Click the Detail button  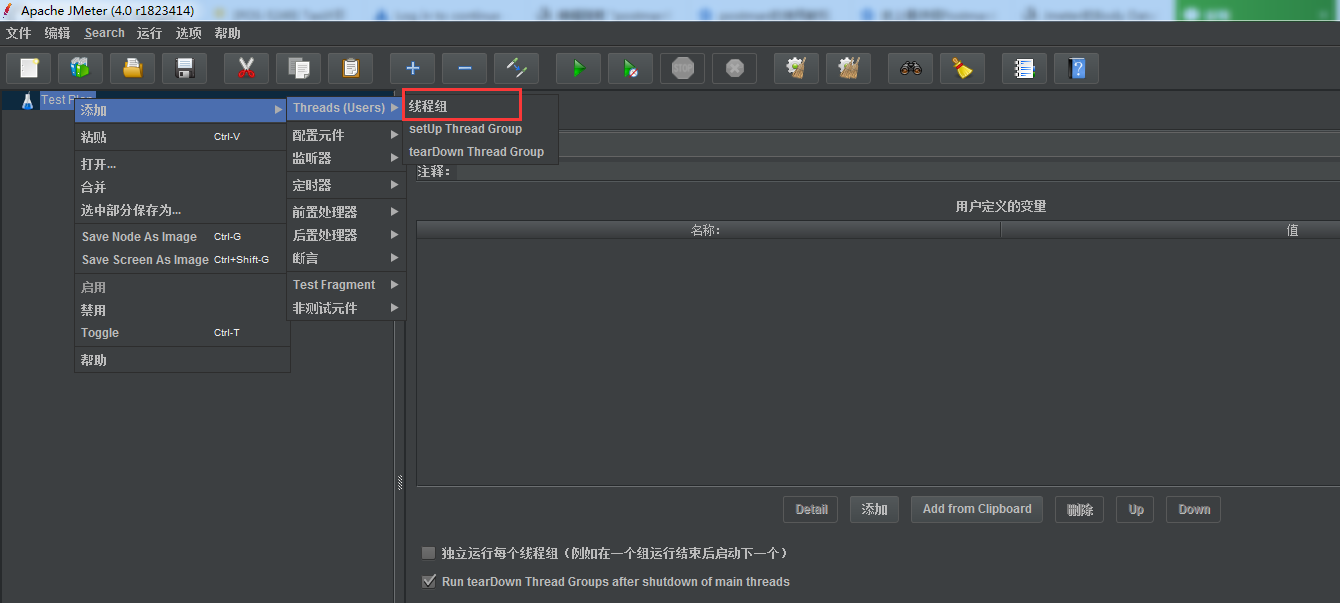pos(811,509)
